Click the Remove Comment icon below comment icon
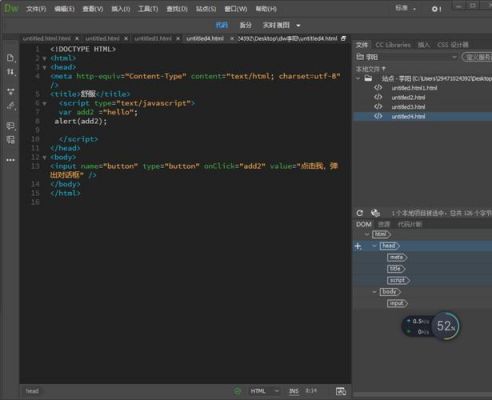This screenshot has width=492, height=400. [x=10, y=140]
